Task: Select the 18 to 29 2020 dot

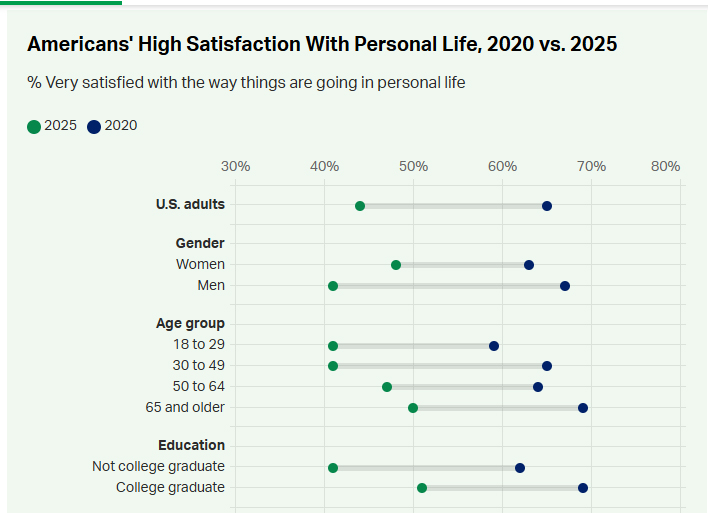Action: point(494,346)
